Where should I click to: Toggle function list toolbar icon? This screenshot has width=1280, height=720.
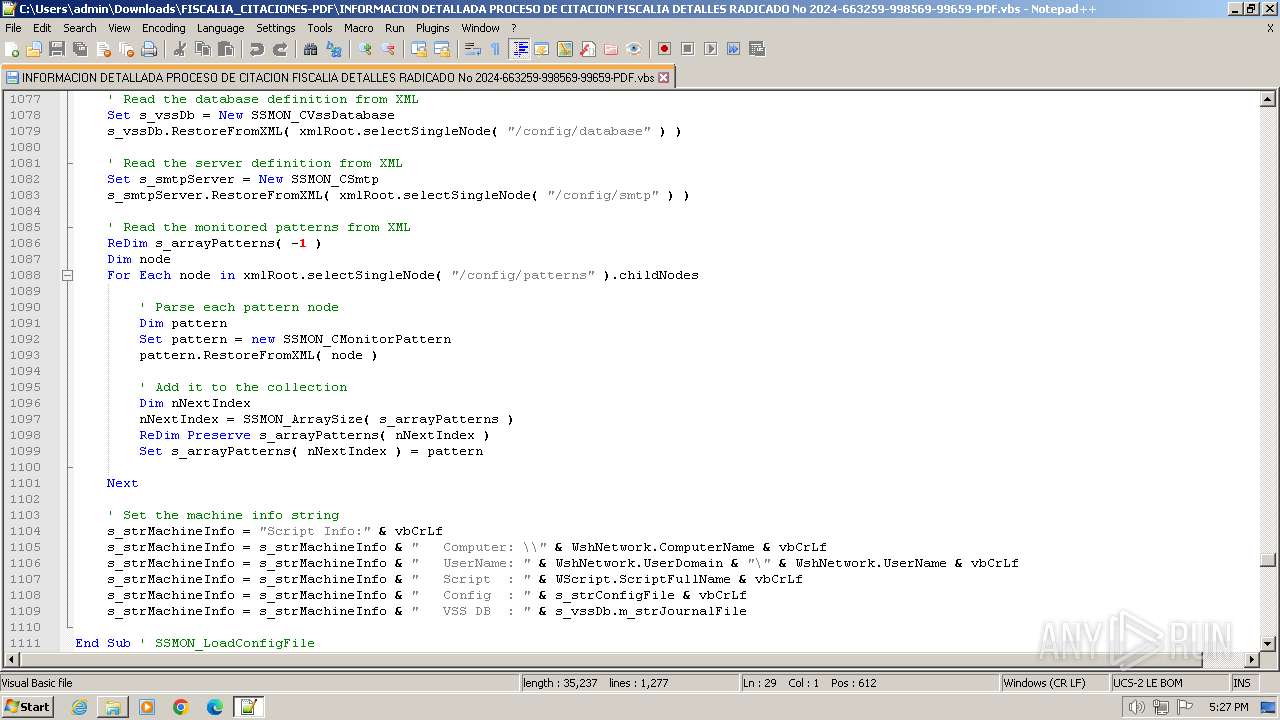click(x=588, y=49)
